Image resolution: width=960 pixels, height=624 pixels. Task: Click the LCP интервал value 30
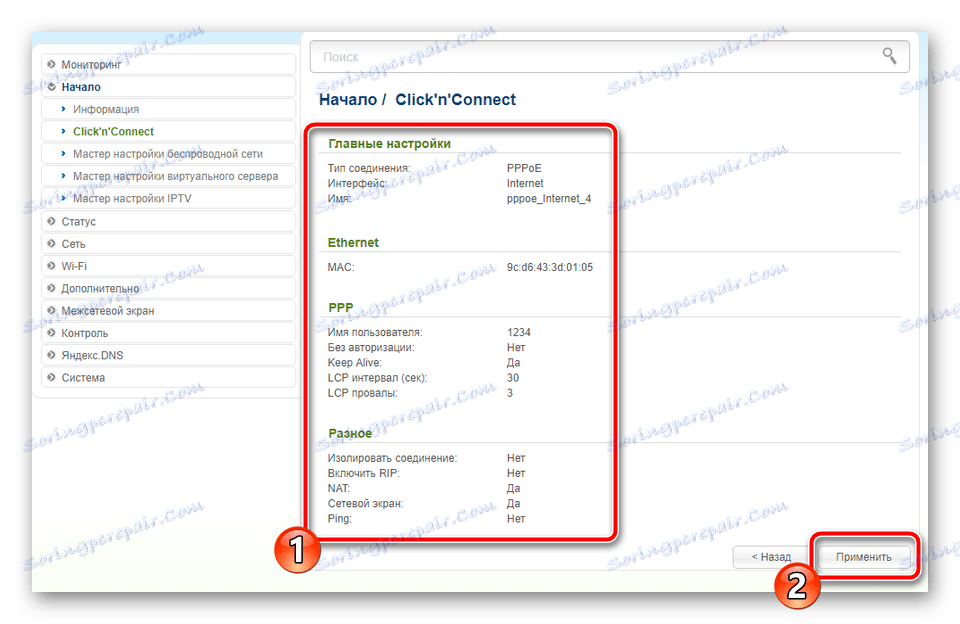pos(513,378)
